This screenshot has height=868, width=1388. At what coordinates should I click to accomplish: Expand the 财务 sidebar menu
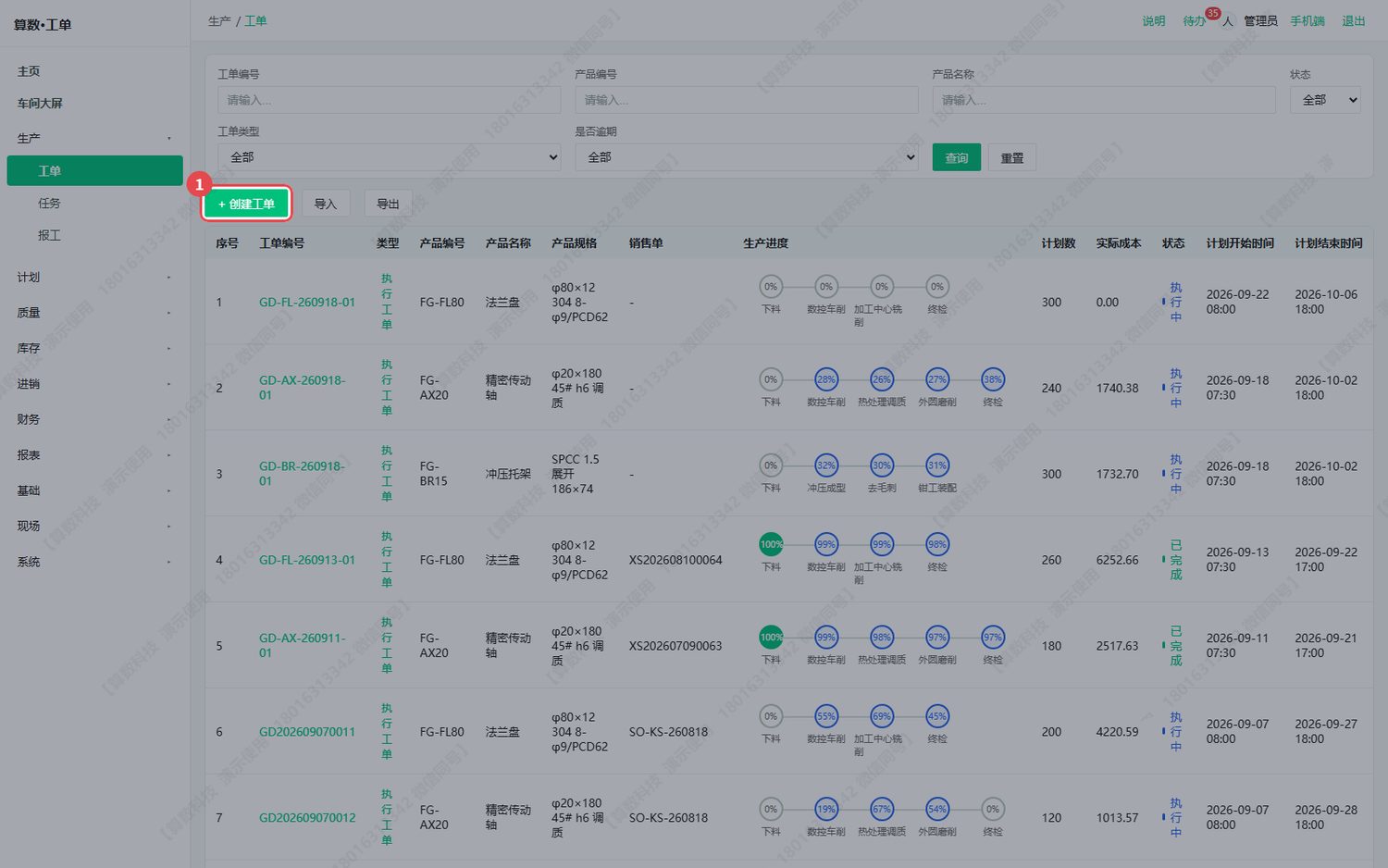point(94,419)
